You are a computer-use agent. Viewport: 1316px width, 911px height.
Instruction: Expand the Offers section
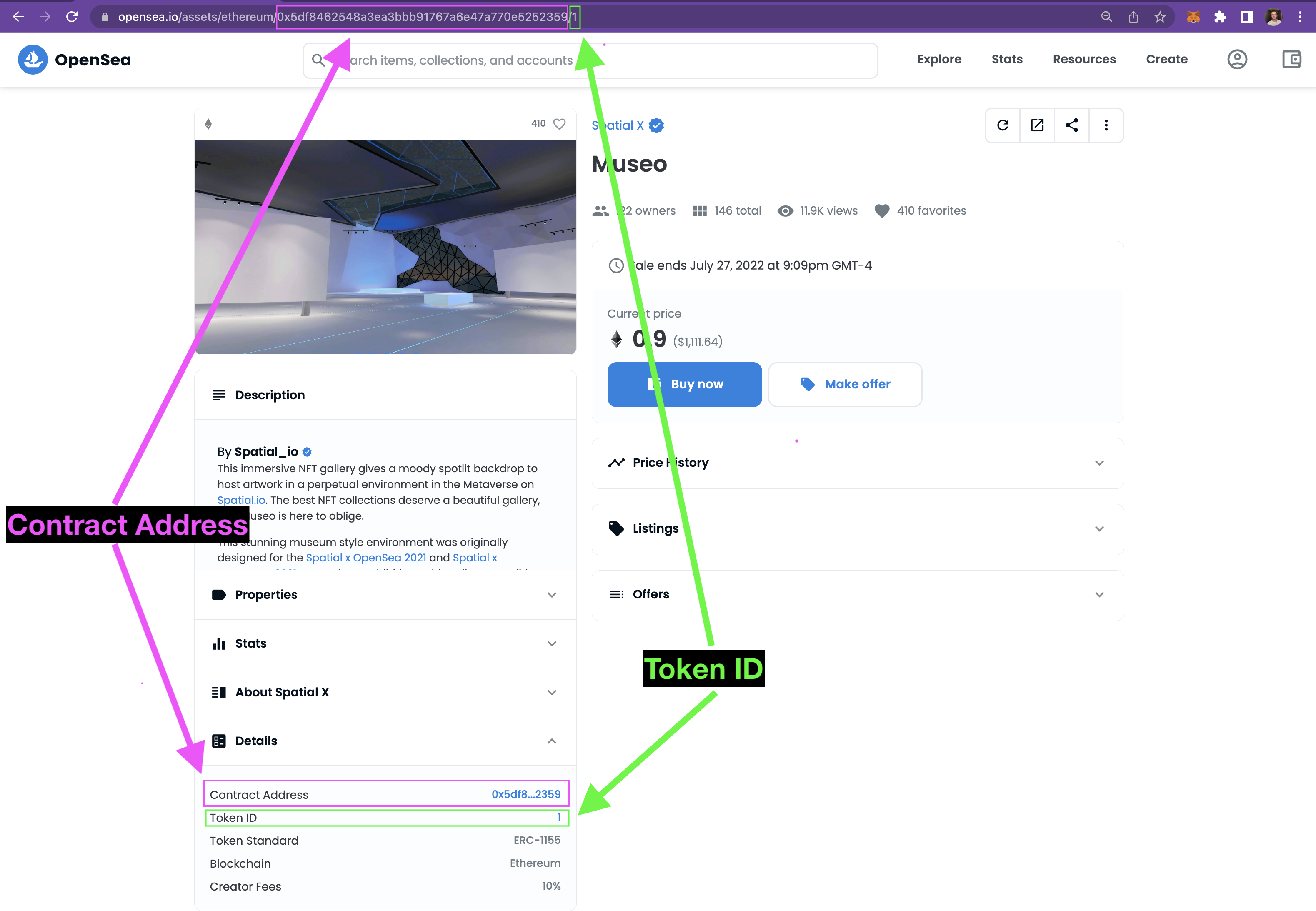tap(858, 595)
